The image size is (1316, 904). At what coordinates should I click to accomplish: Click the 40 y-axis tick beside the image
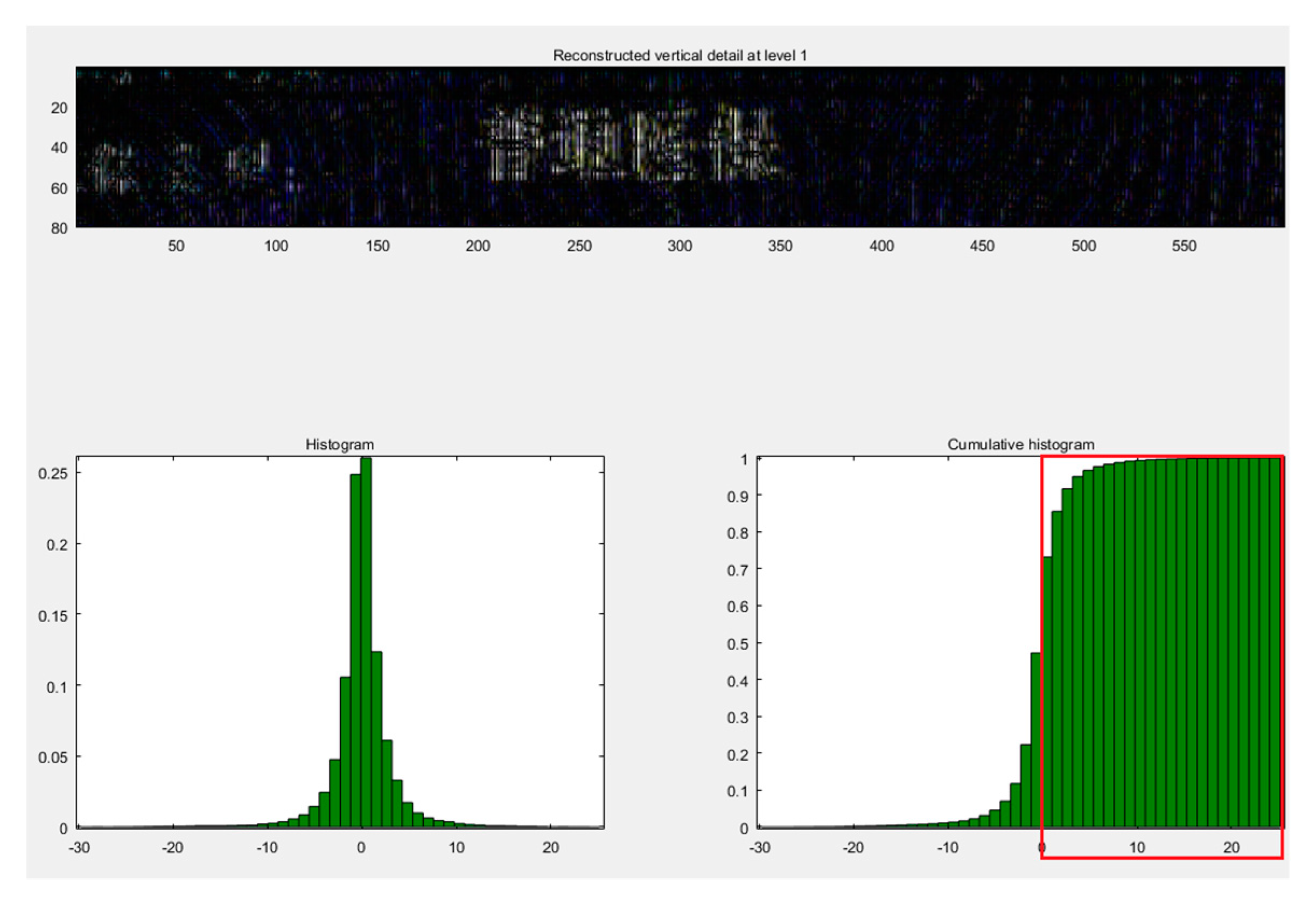click(x=59, y=148)
